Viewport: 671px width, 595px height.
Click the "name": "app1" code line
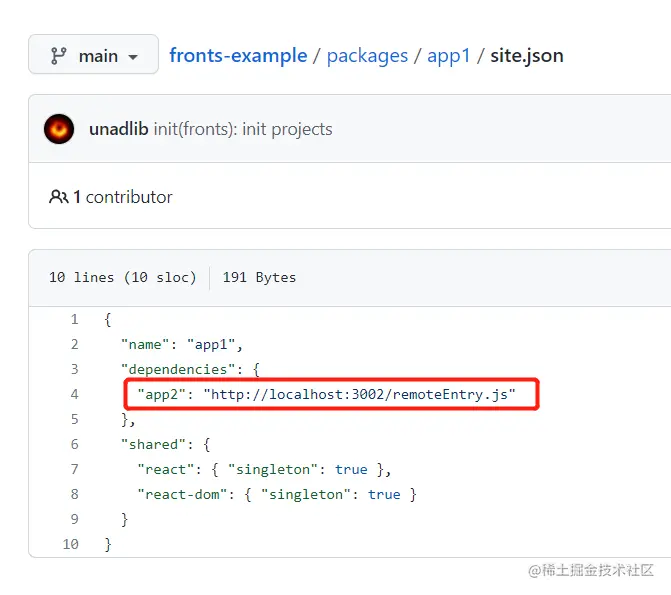coord(182,345)
